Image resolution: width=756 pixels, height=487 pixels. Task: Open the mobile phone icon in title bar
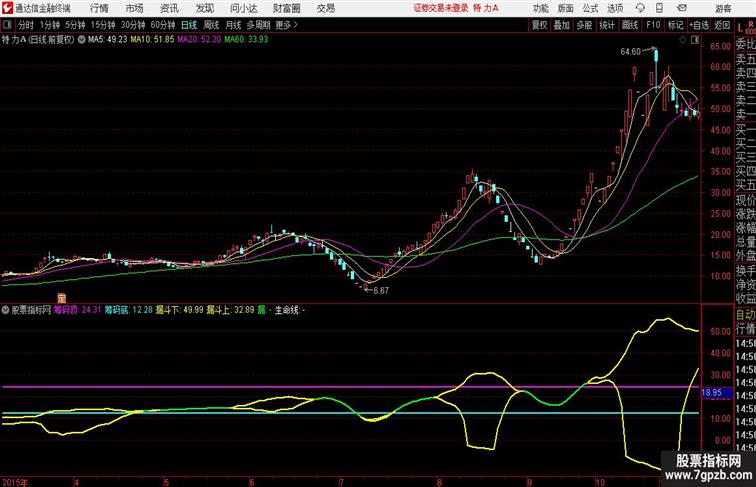click(659, 8)
